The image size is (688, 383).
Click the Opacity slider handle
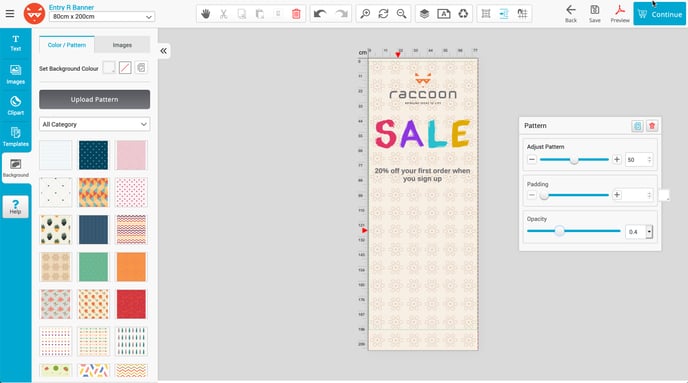click(559, 231)
